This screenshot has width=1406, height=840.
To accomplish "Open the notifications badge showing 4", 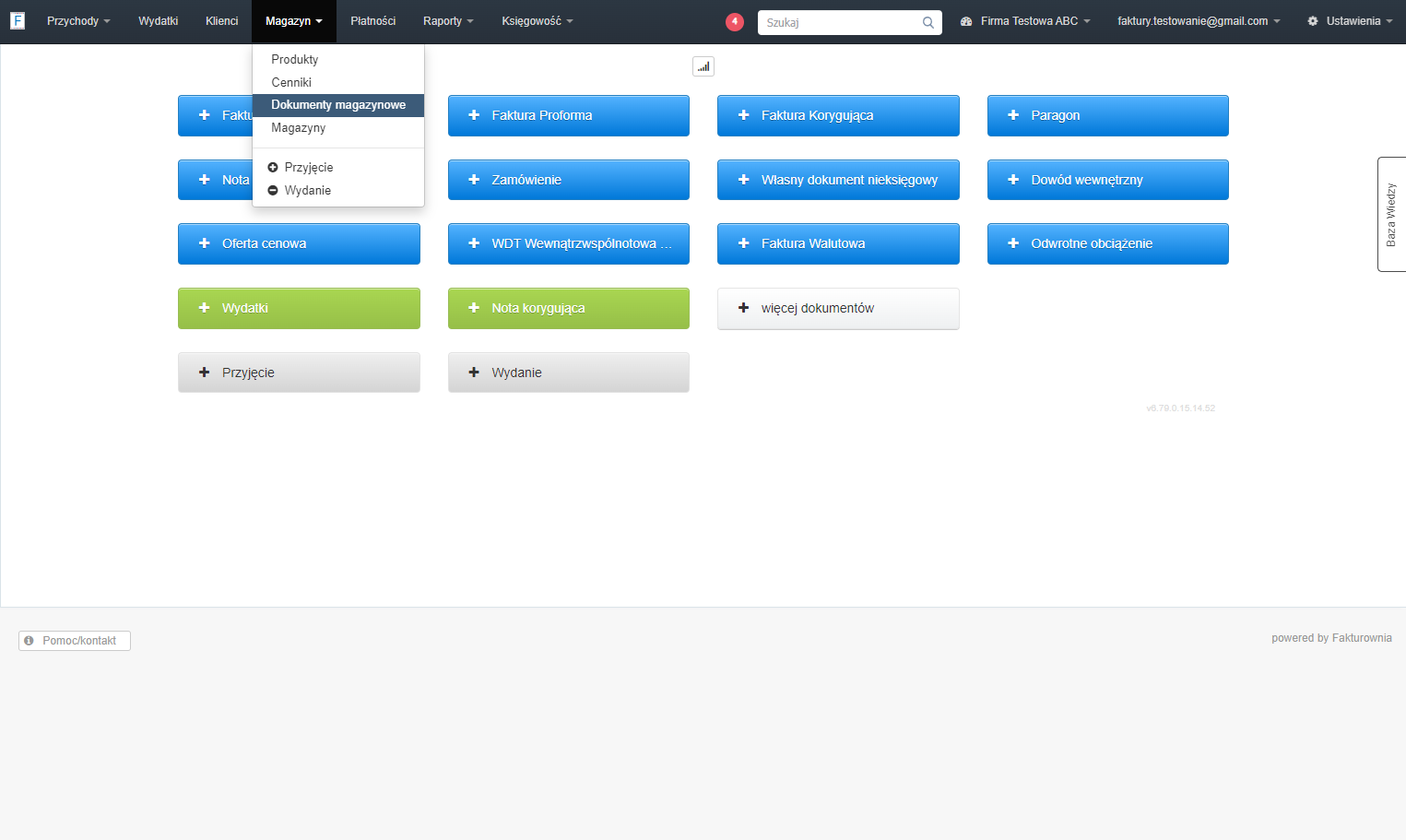I will [735, 22].
